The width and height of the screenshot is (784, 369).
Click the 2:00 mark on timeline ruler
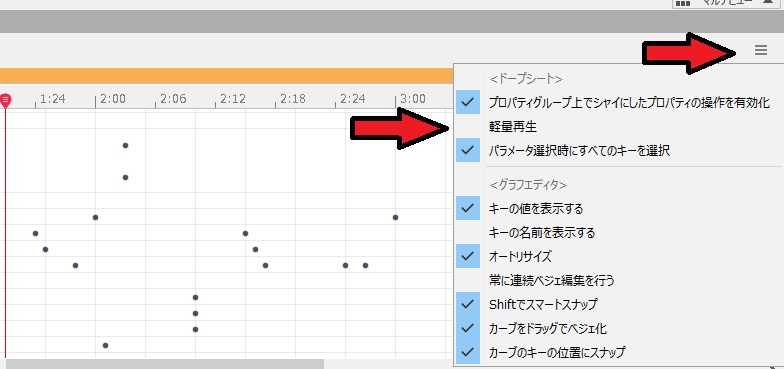point(113,98)
